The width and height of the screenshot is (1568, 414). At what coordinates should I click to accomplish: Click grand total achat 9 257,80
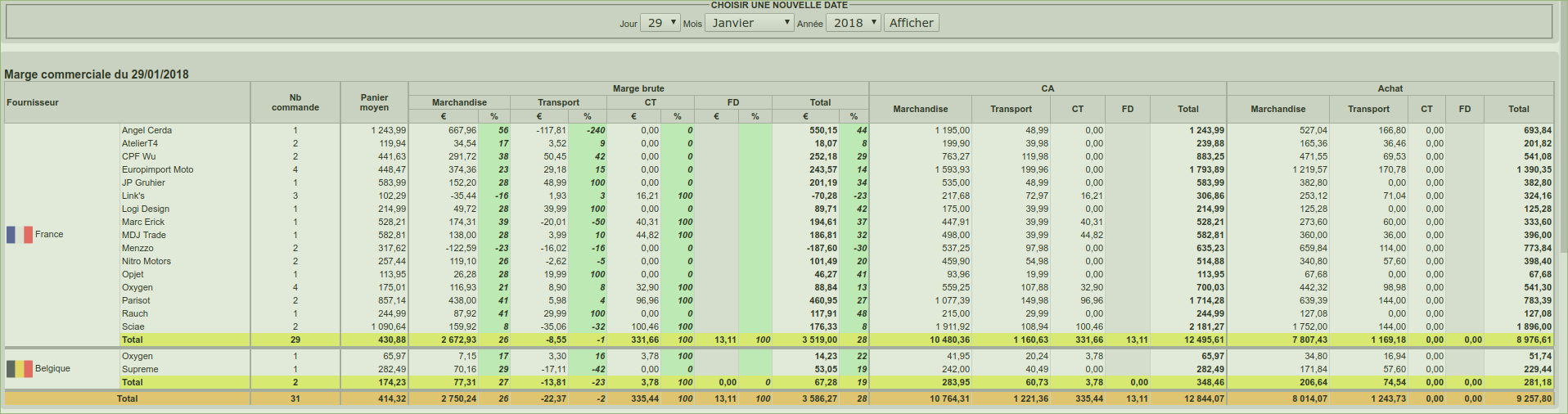pos(1534,398)
